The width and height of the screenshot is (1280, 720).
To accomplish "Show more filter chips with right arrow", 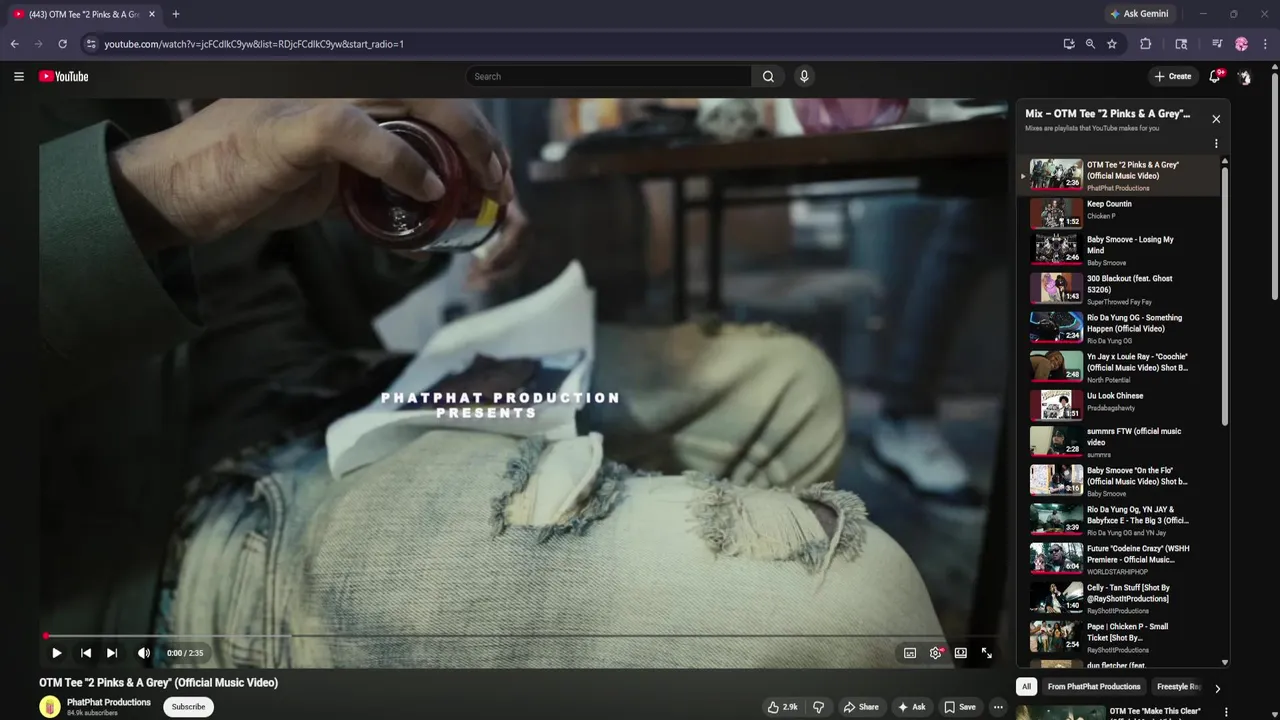I will pos(1217,688).
